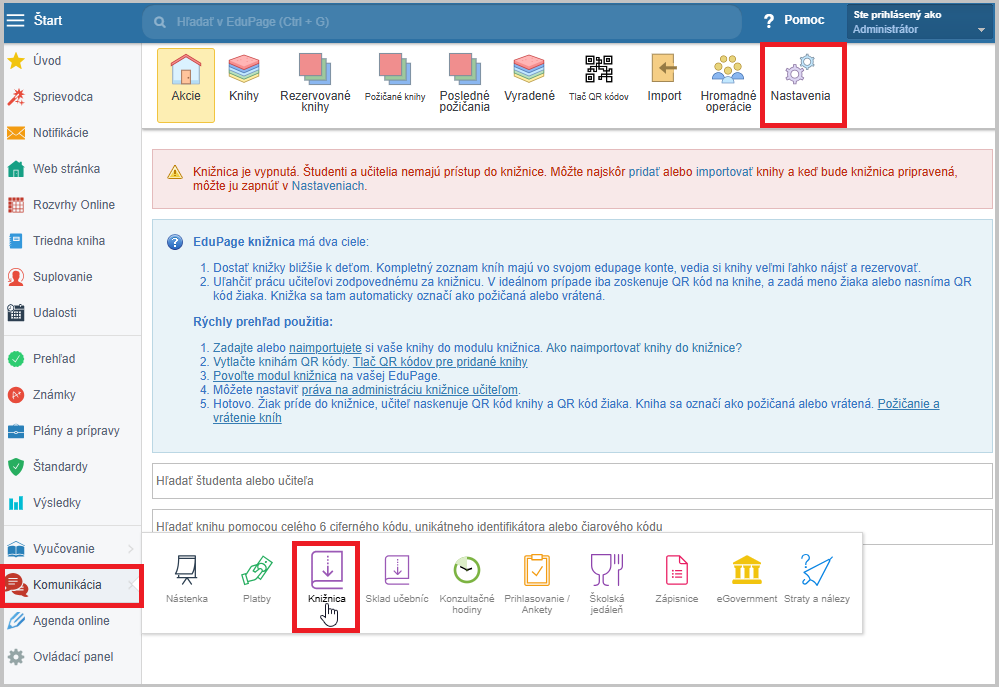
Task: Open 'Požičanie a vrátenie kníh' link
Action: coord(909,404)
